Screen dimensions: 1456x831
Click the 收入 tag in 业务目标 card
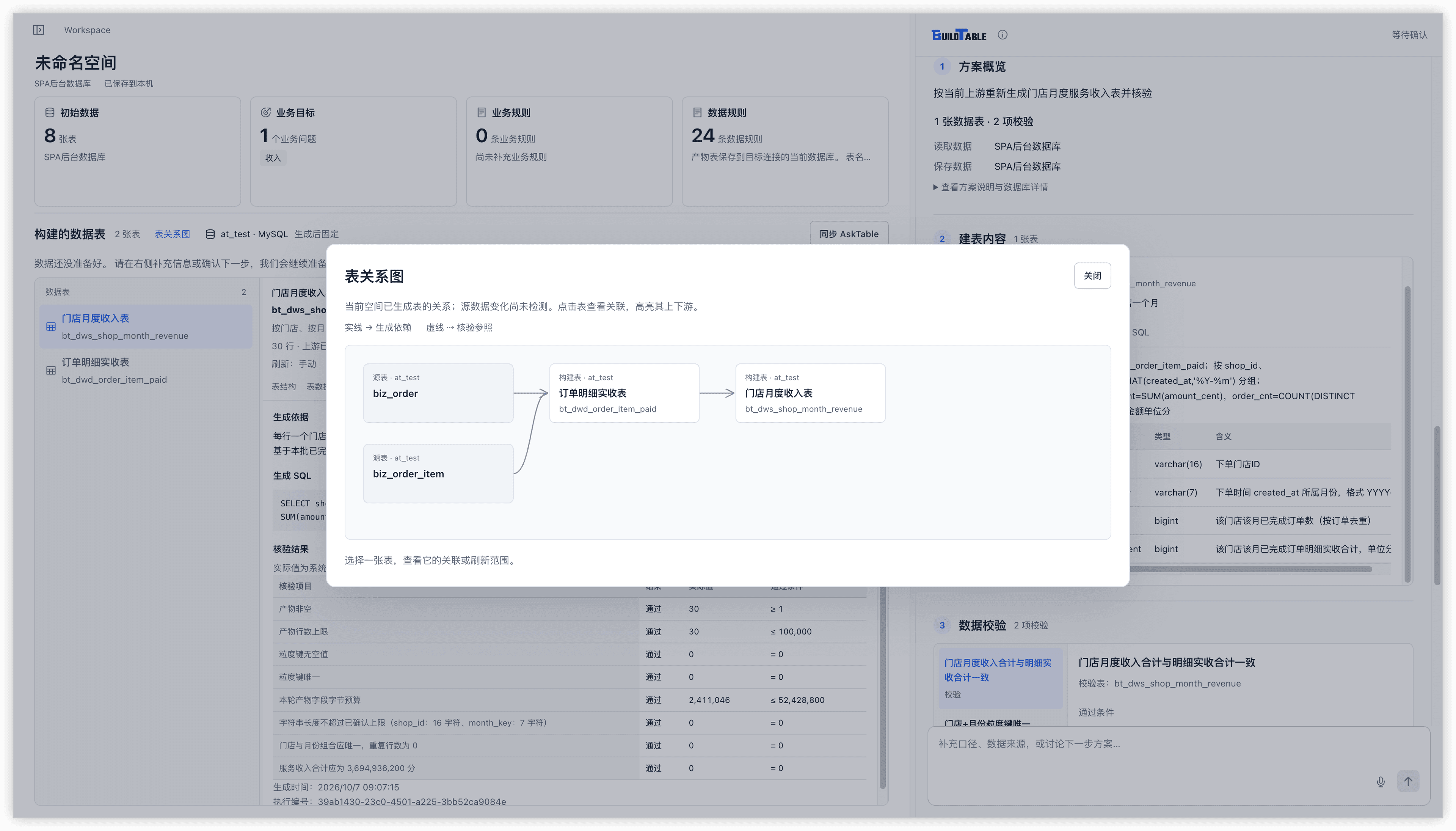[273, 157]
